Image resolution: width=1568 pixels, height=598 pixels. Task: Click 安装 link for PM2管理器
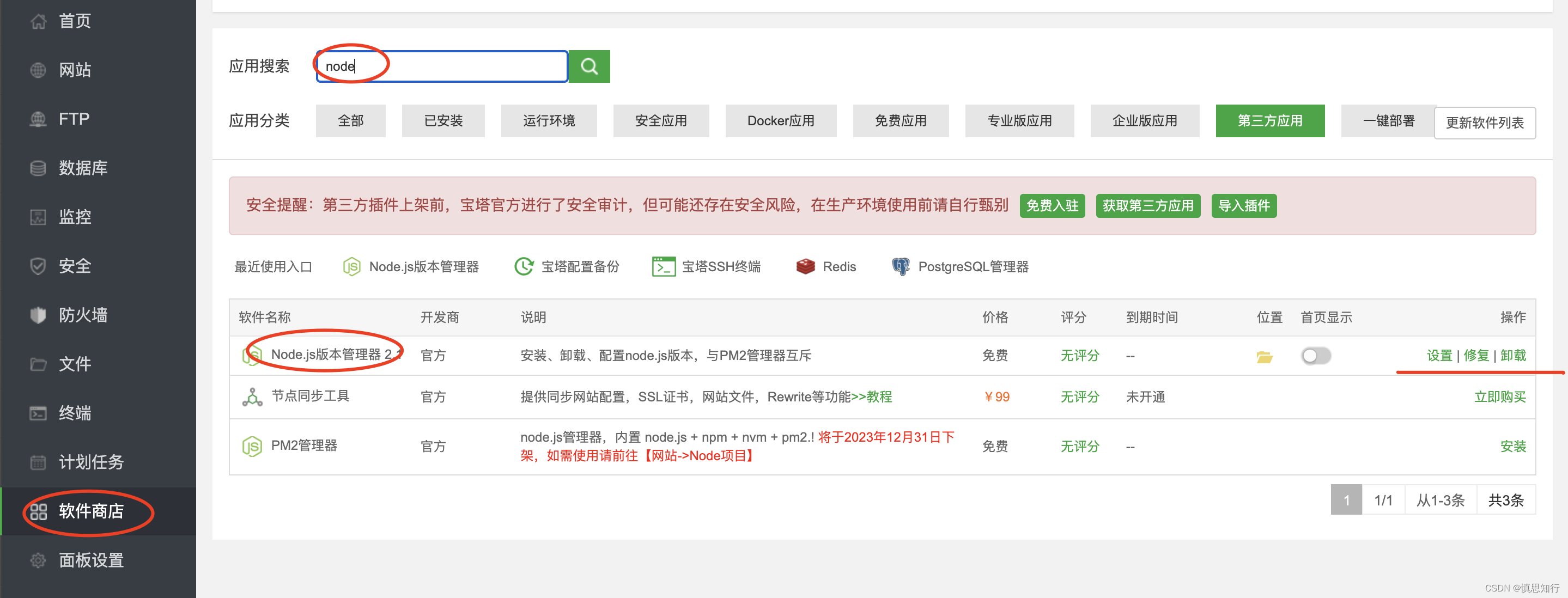tap(1512, 447)
